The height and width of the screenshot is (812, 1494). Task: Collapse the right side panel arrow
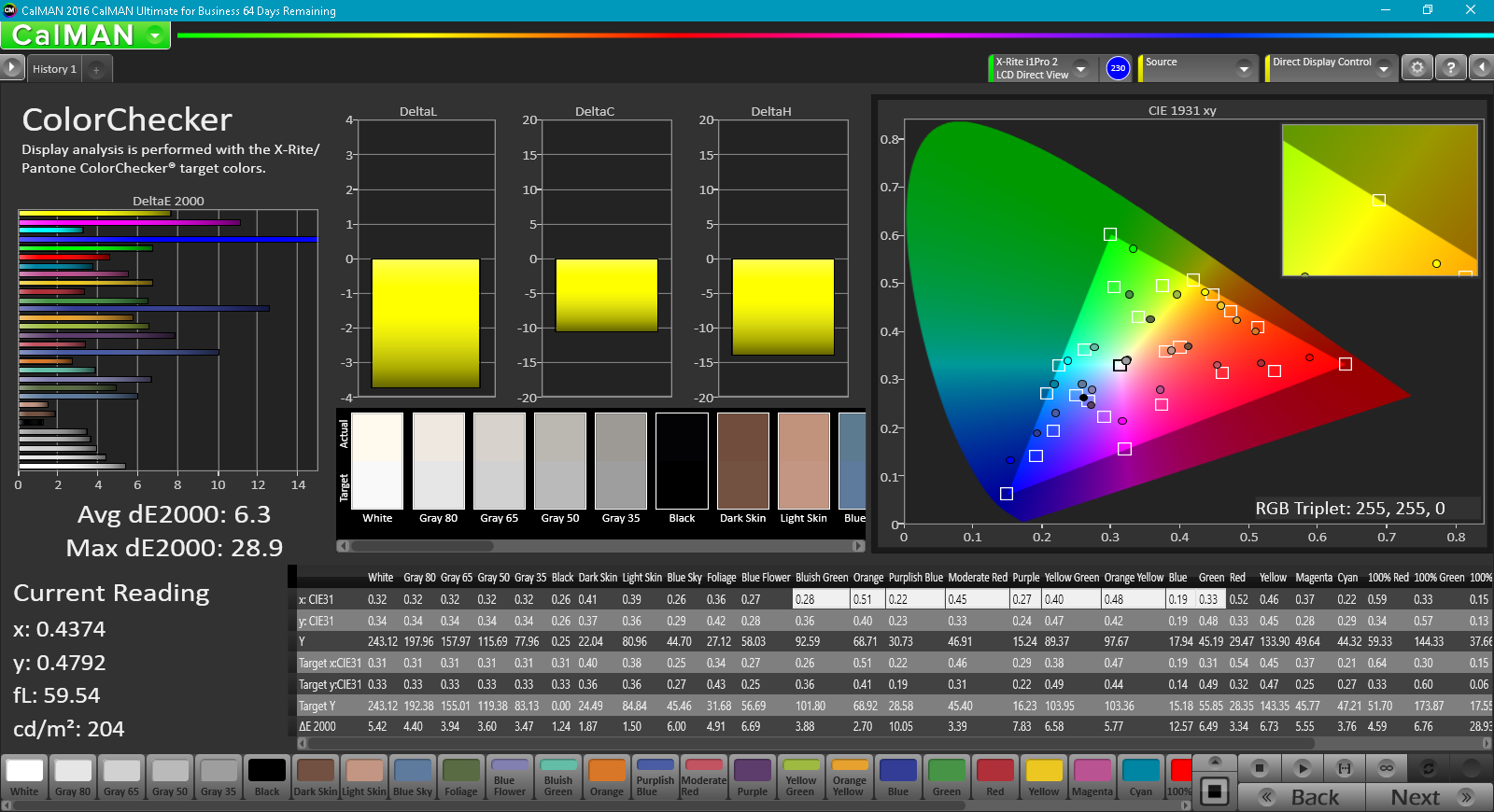[x=1481, y=67]
